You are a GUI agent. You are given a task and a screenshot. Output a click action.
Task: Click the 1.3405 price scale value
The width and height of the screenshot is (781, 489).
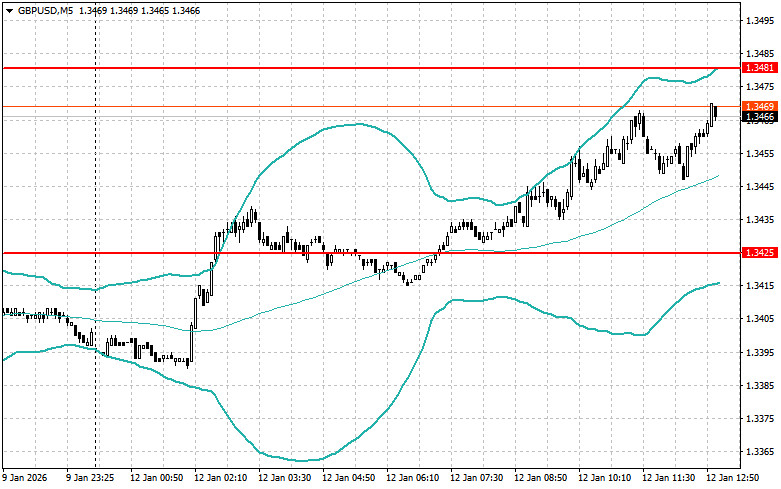click(760, 319)
